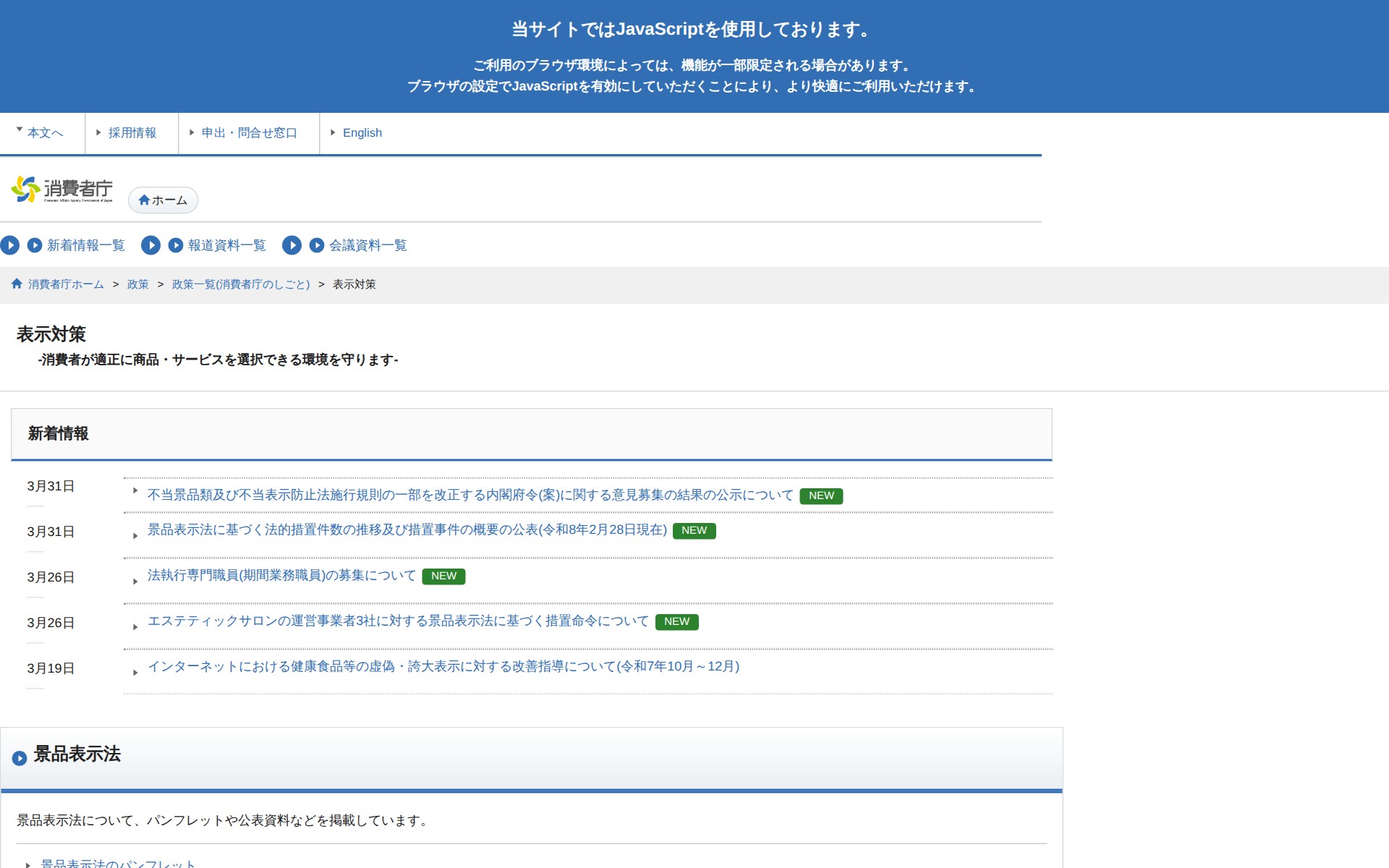Click the large play circle before 新着情報一覧
The image size is (1389, 868).
tap(10, 245)
